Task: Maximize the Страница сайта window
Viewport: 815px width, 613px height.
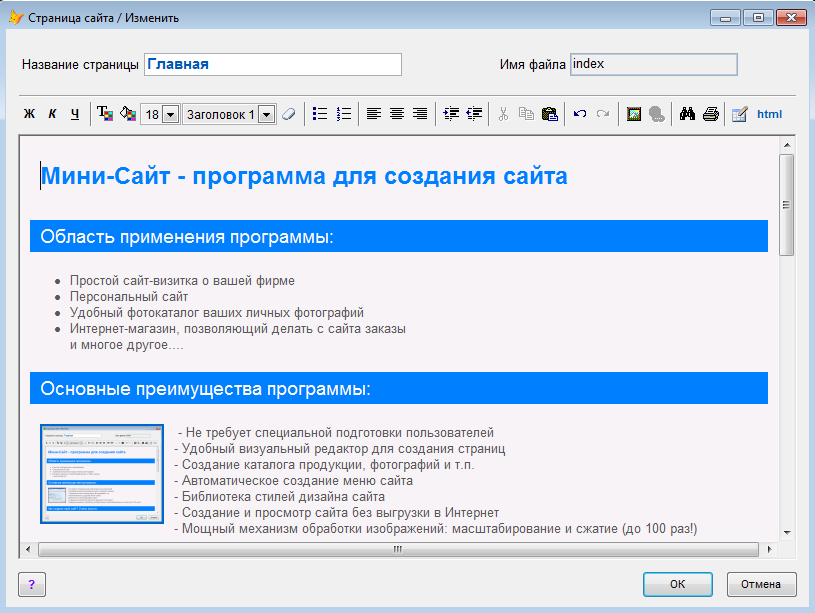Action: [758, 18]
